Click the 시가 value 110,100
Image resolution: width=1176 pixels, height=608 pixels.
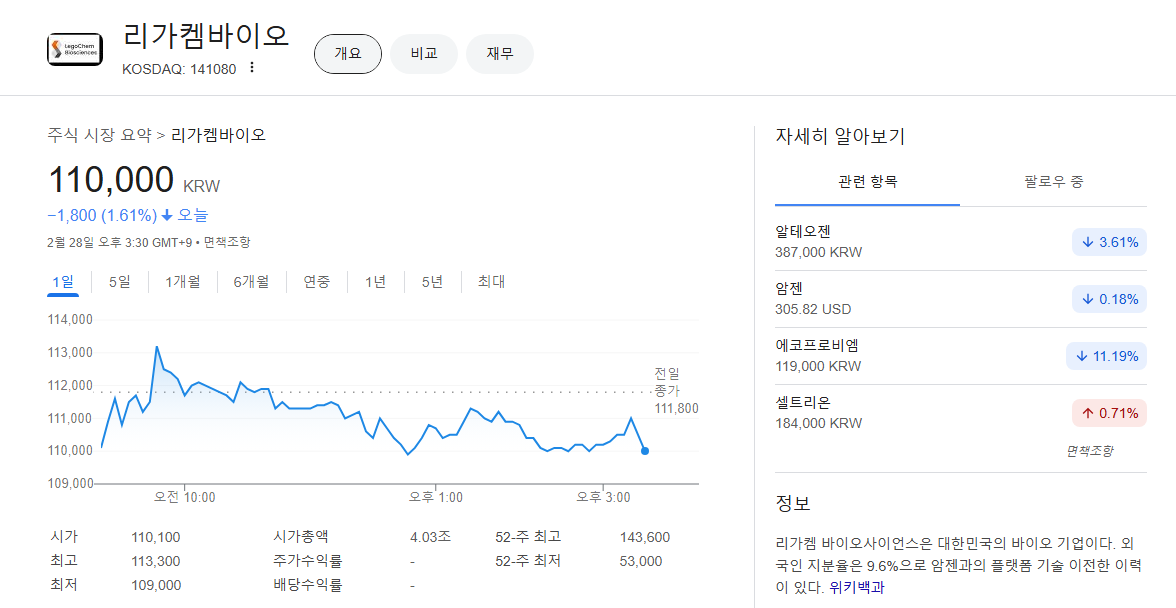click(x=155, y=538)
